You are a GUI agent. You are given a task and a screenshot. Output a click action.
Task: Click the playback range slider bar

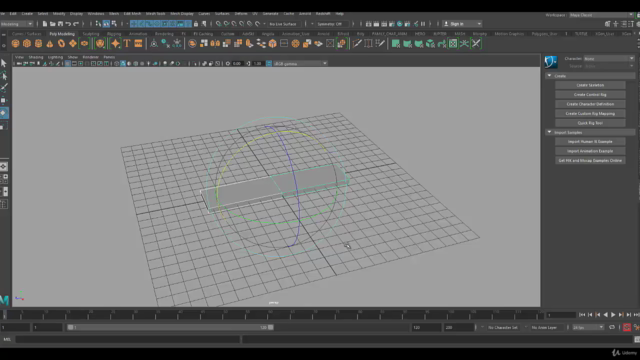point(170,327)
